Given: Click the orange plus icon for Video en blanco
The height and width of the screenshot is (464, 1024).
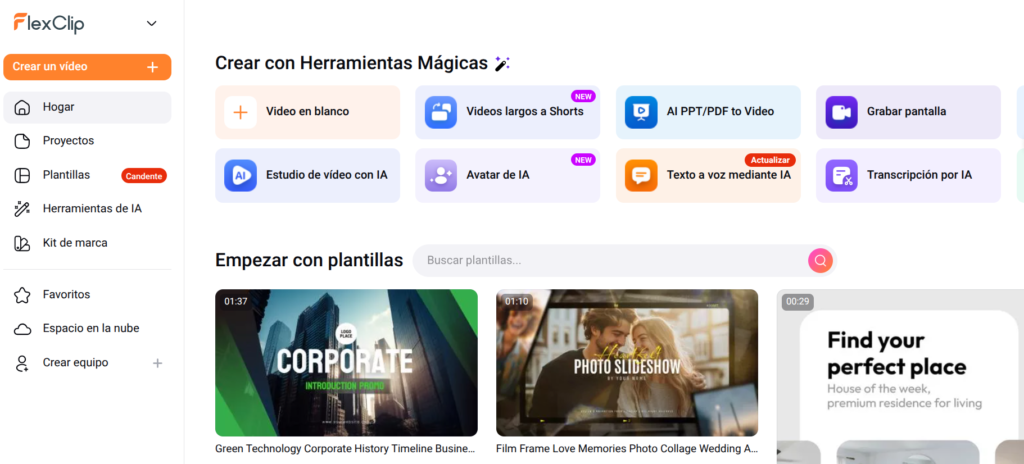Looking at the screenshot, I should pyautogui.click(x=240, y=112).
